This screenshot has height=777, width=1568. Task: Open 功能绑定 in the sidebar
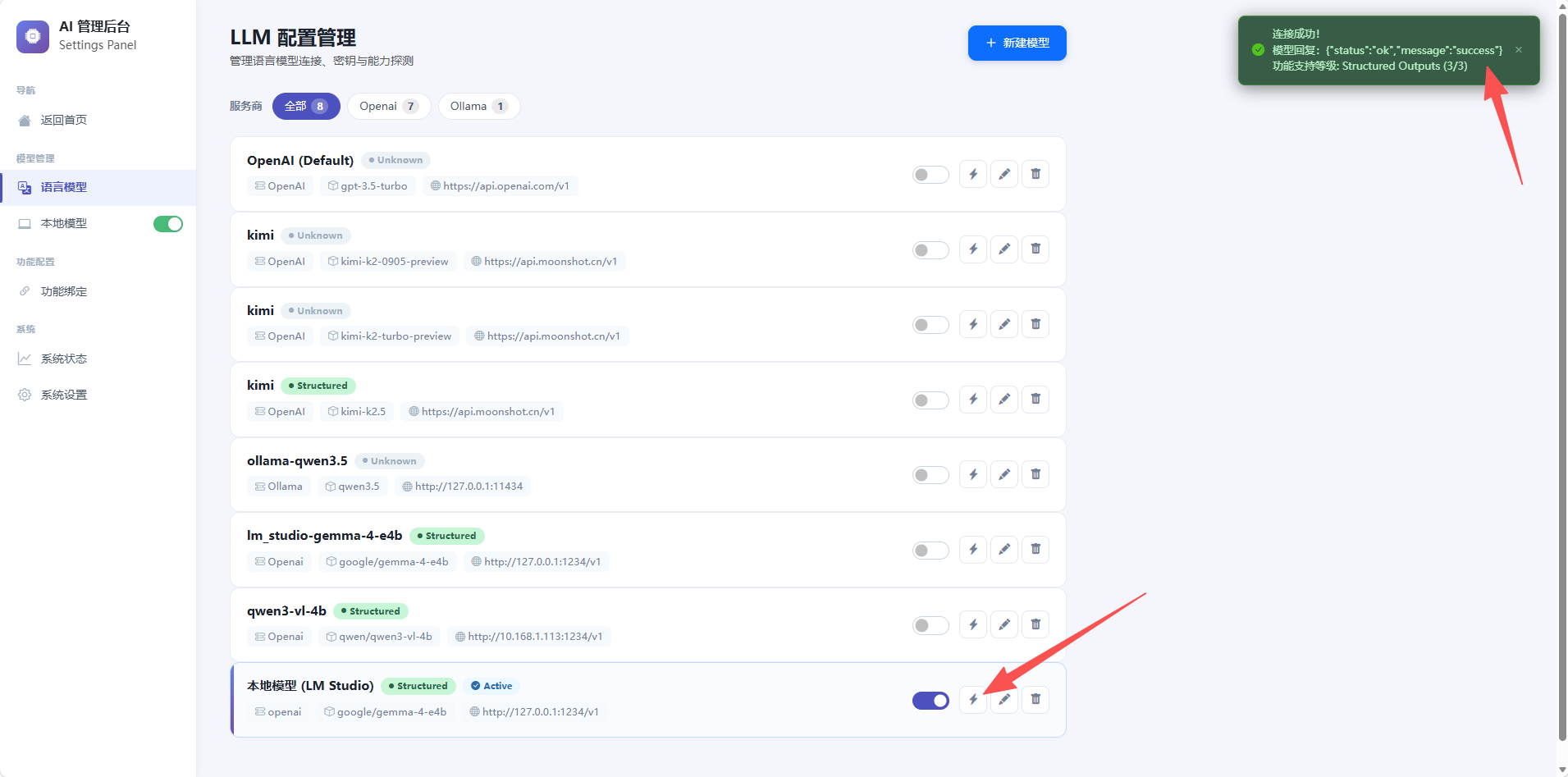[x=64, y=291]
